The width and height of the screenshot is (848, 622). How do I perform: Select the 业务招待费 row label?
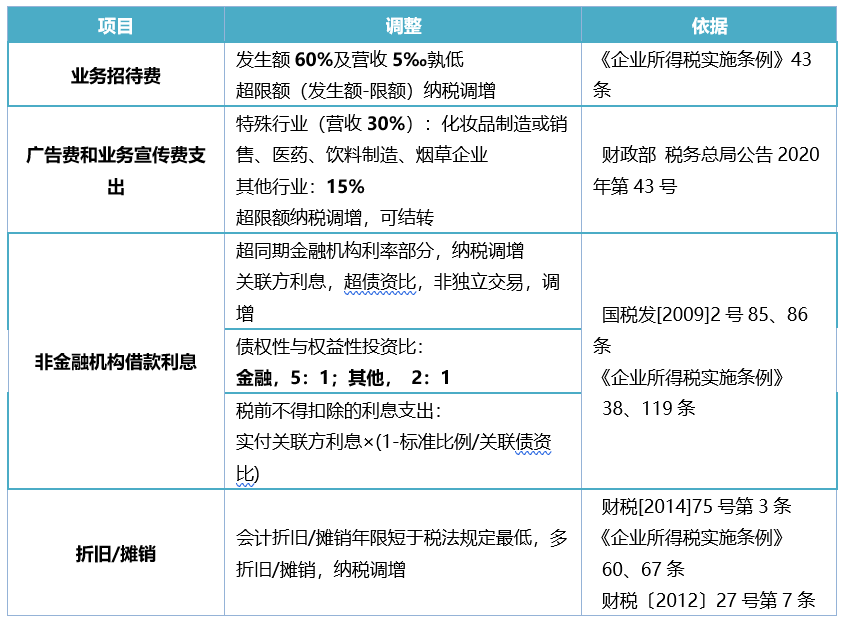pyautogui.click(x=116, y=75)
